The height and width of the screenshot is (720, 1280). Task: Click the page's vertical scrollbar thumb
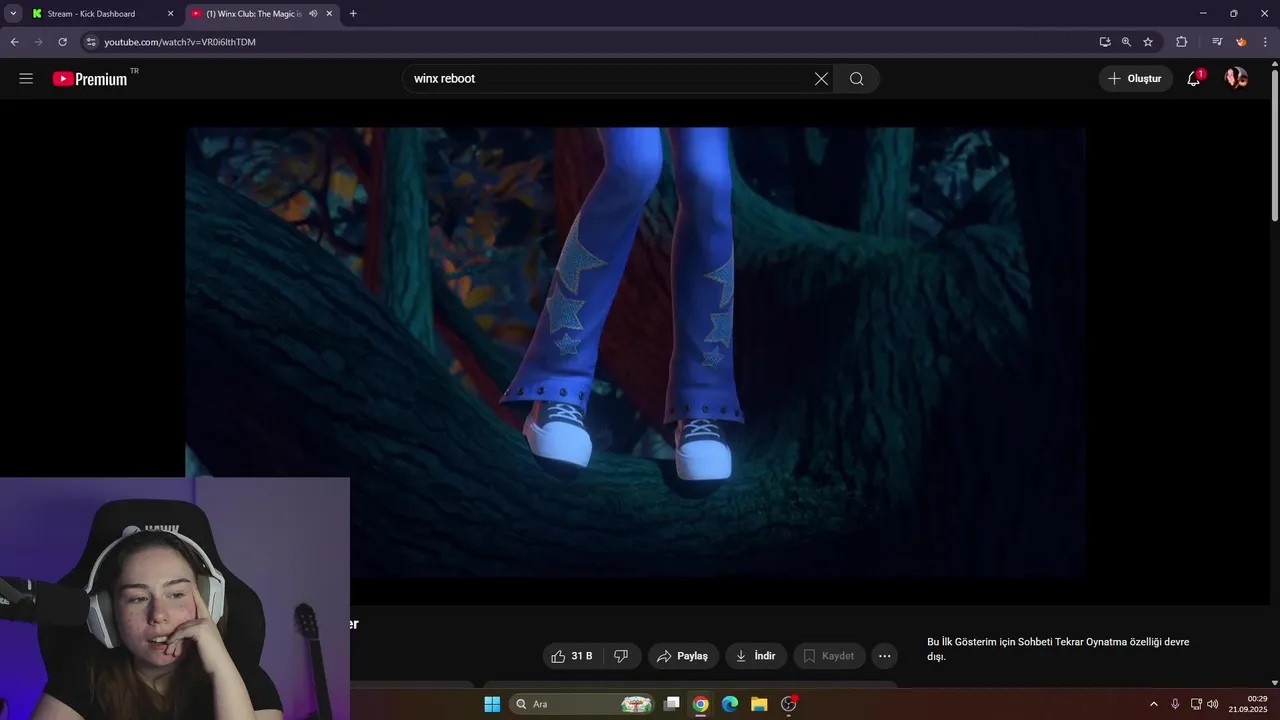coord(1274,145)
